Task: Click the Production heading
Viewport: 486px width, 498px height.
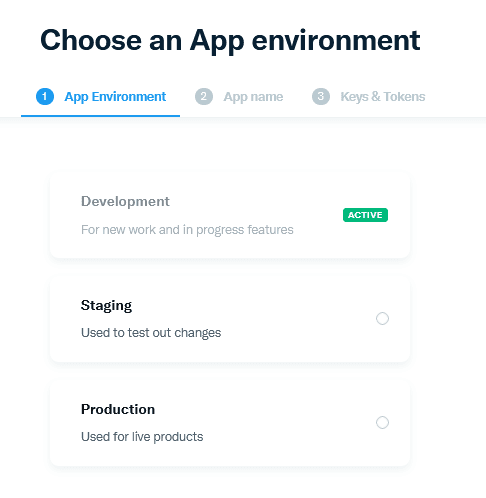Action: click(118, 409)
